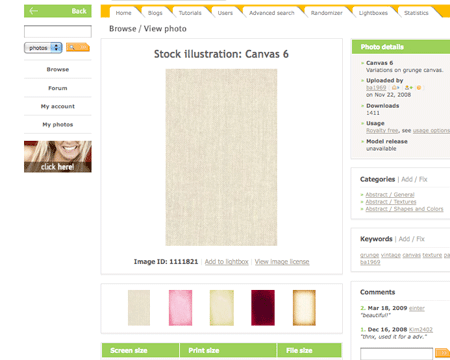The width and height of the screenshot is (450, 360).
Task: Click the green Back arrow button
Action: pos(58,11)
